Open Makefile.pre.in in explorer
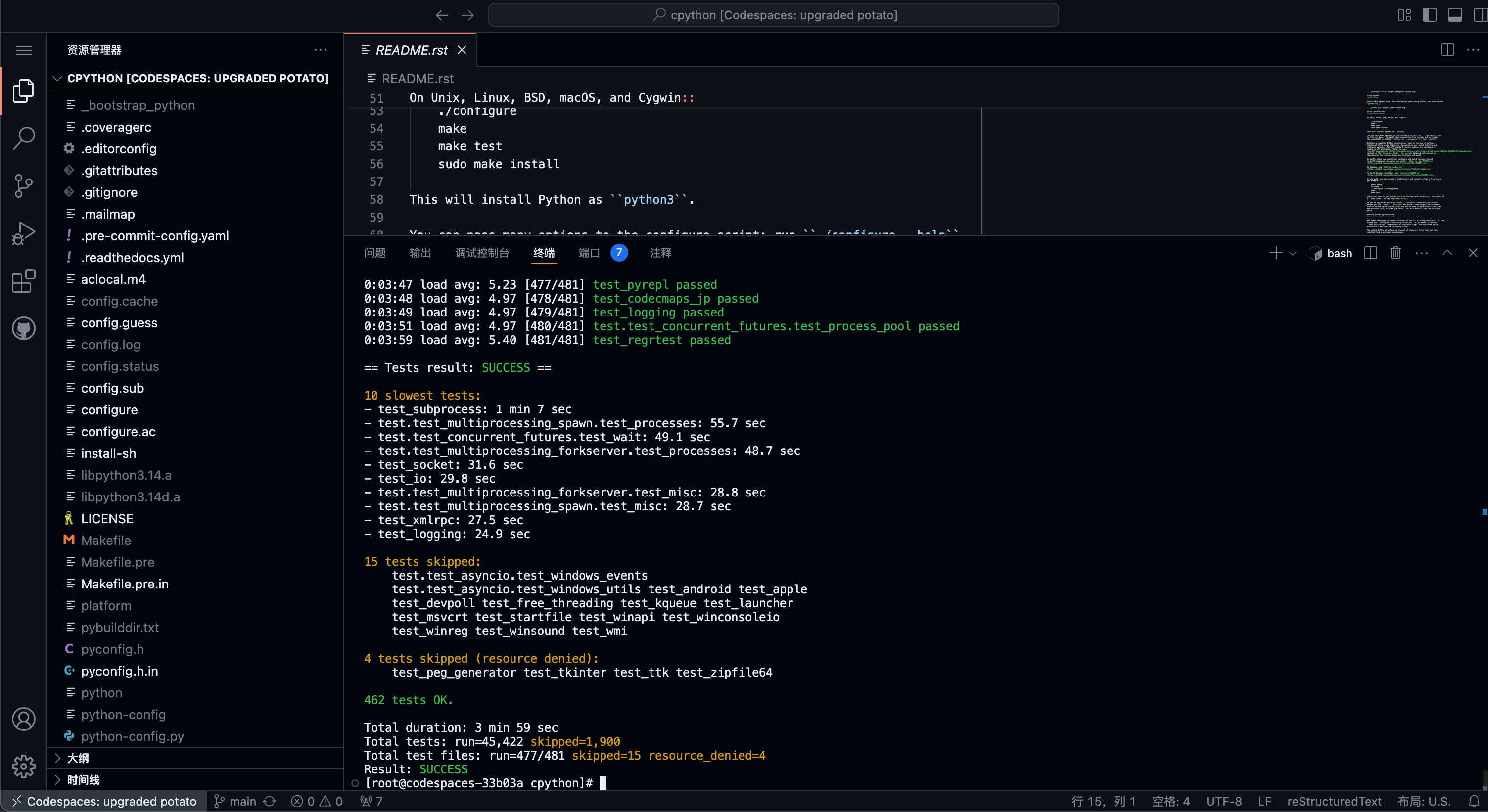Image resolution: width=1488 pixels, height=812 pixels. tap(125, 584)
